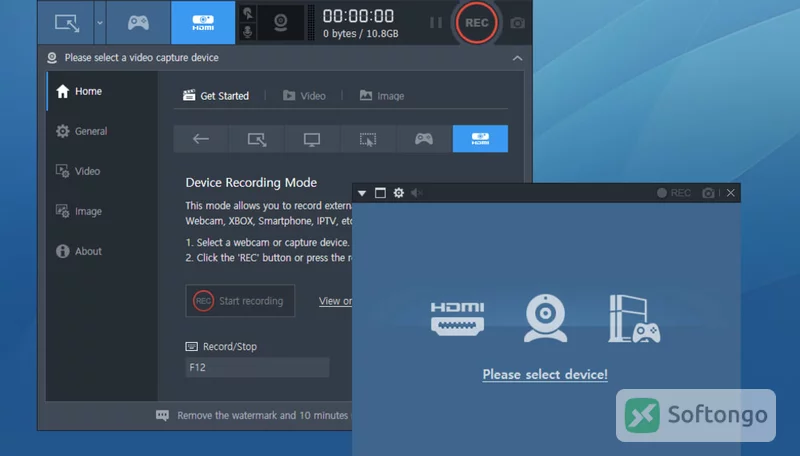Toggle muted speaker icon in device window
The image size is (800, 456).
(x=417, y=193)
